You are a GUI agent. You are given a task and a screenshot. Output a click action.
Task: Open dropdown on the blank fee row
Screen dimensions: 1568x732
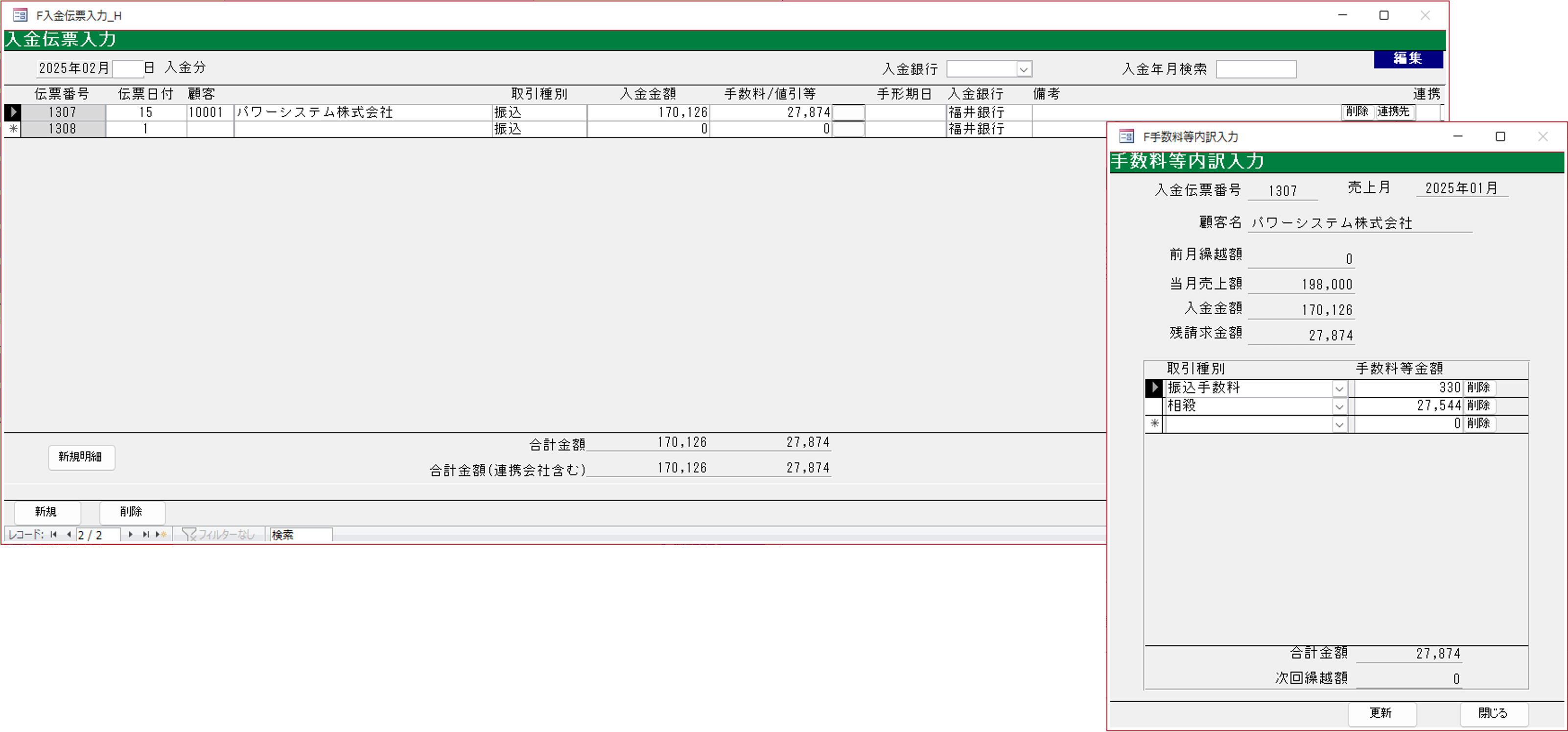1339,424
